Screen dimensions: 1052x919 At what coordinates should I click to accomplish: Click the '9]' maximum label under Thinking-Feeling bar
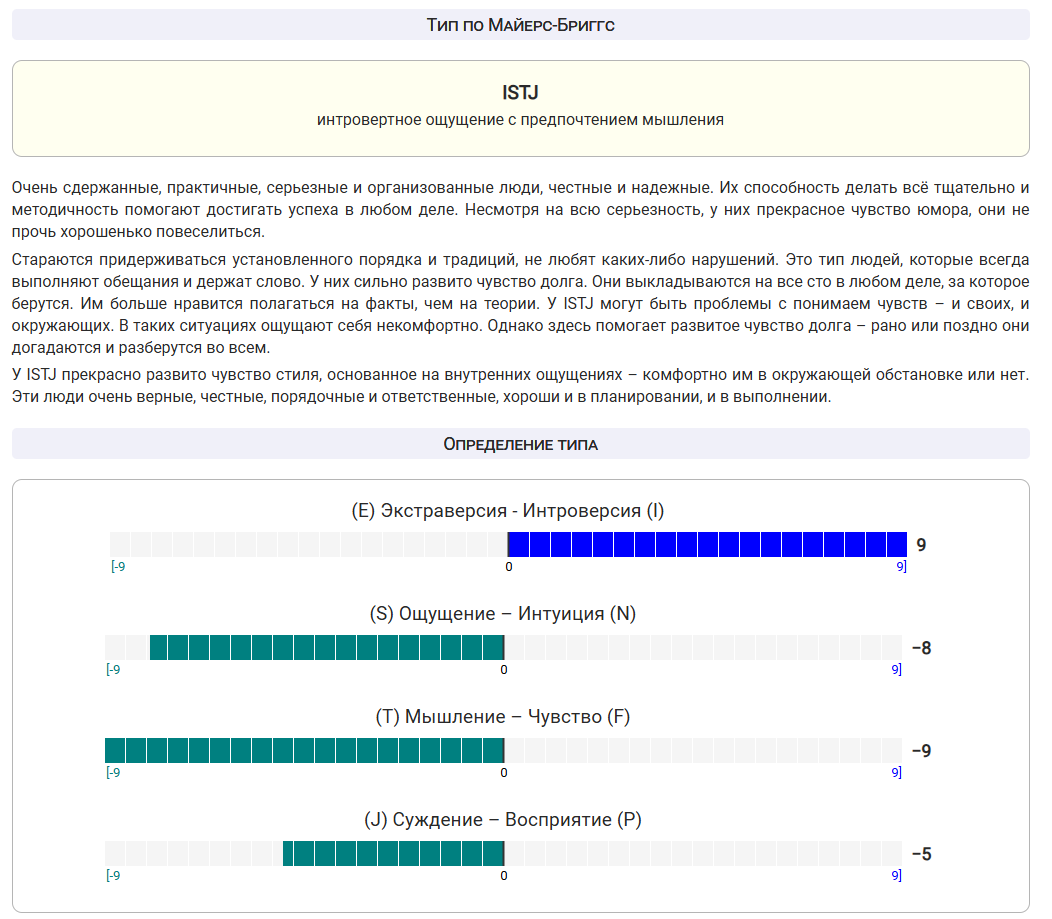pyautogui.click(x=896, y=773)
